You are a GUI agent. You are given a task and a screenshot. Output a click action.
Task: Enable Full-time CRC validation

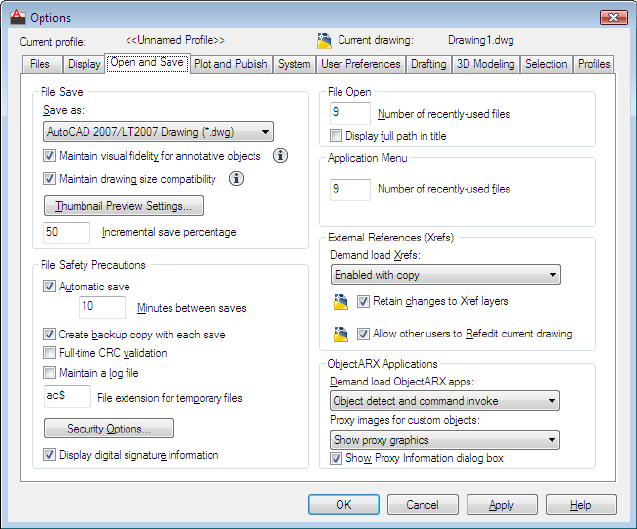[x=50, y=353]
